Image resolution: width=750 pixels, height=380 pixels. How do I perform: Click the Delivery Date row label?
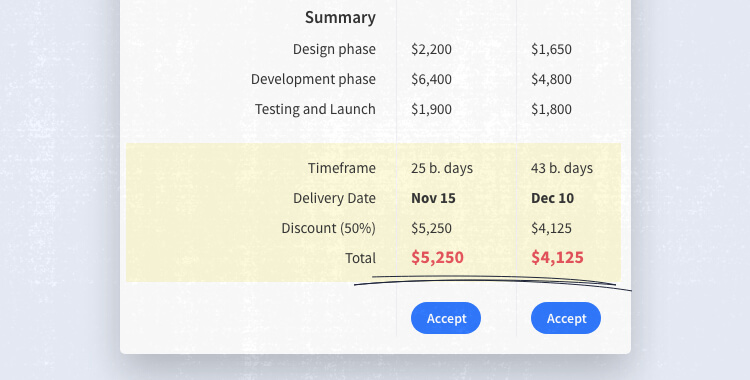tap(334, 198)
